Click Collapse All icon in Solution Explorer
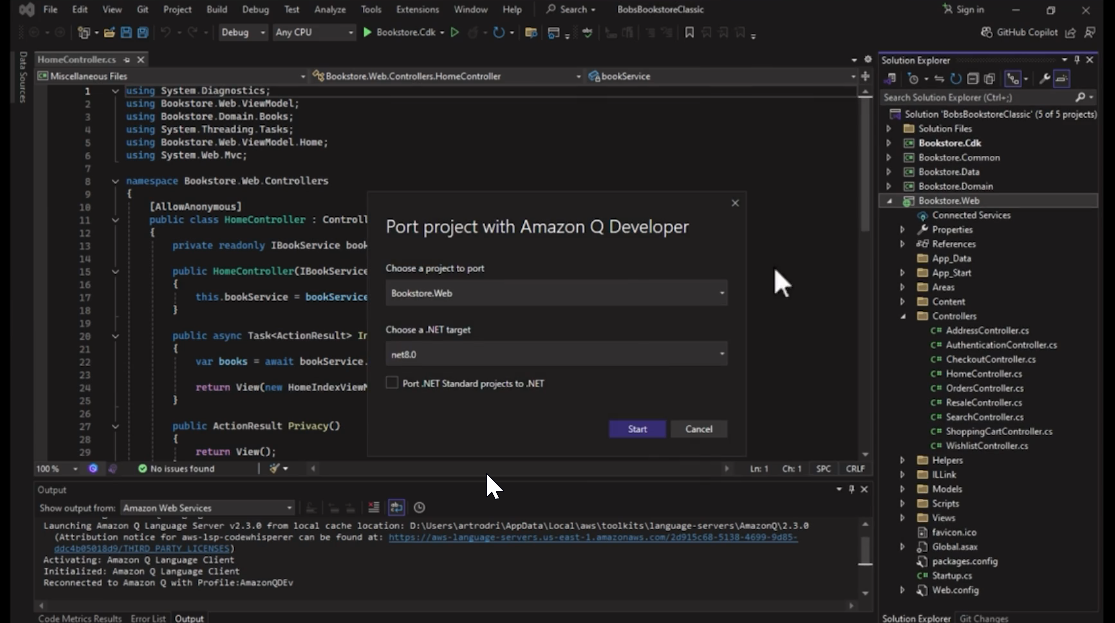1115x623 pixels. [x=973, y=79]
